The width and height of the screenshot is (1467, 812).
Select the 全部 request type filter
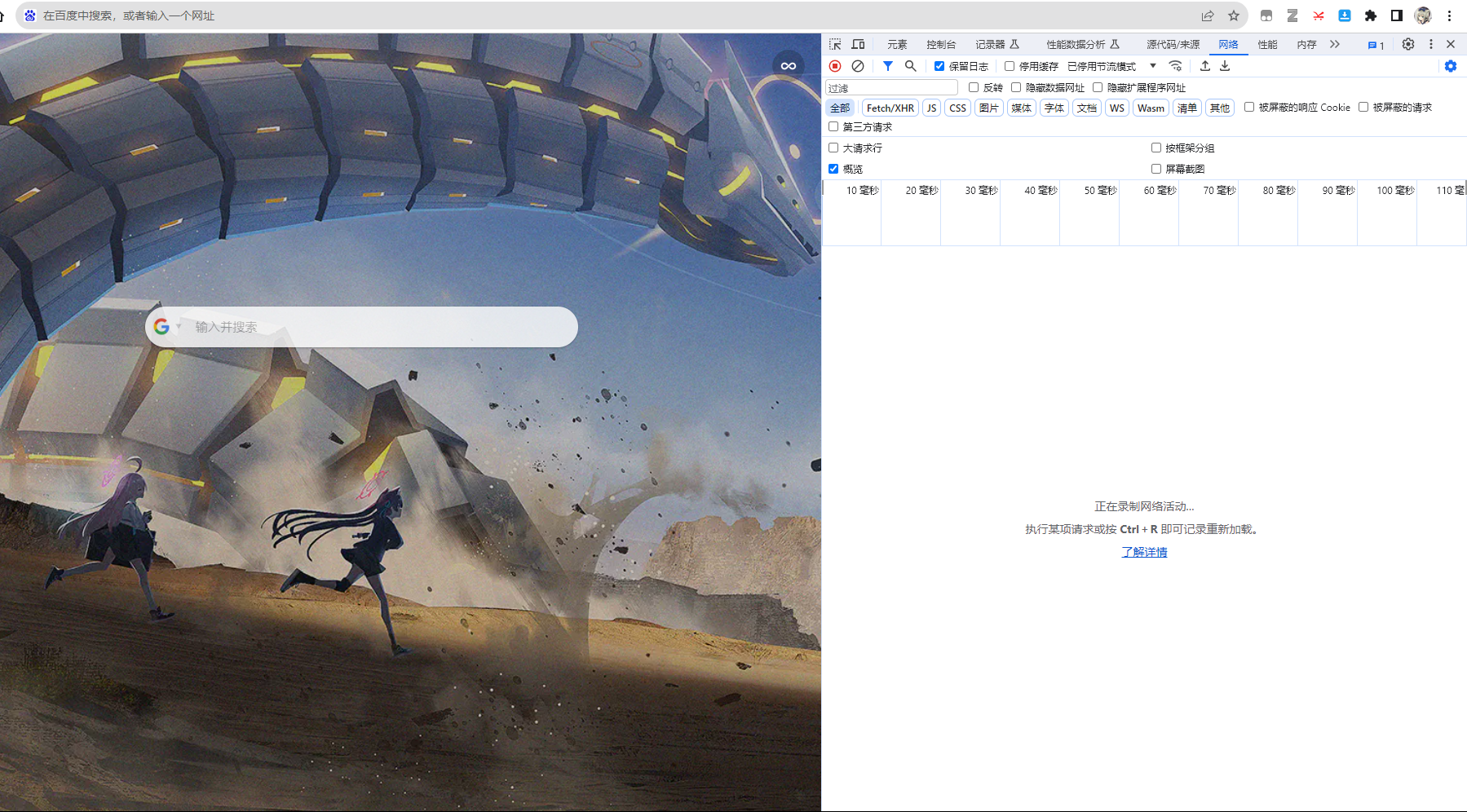pyautogui.click(x=840, y=108)
